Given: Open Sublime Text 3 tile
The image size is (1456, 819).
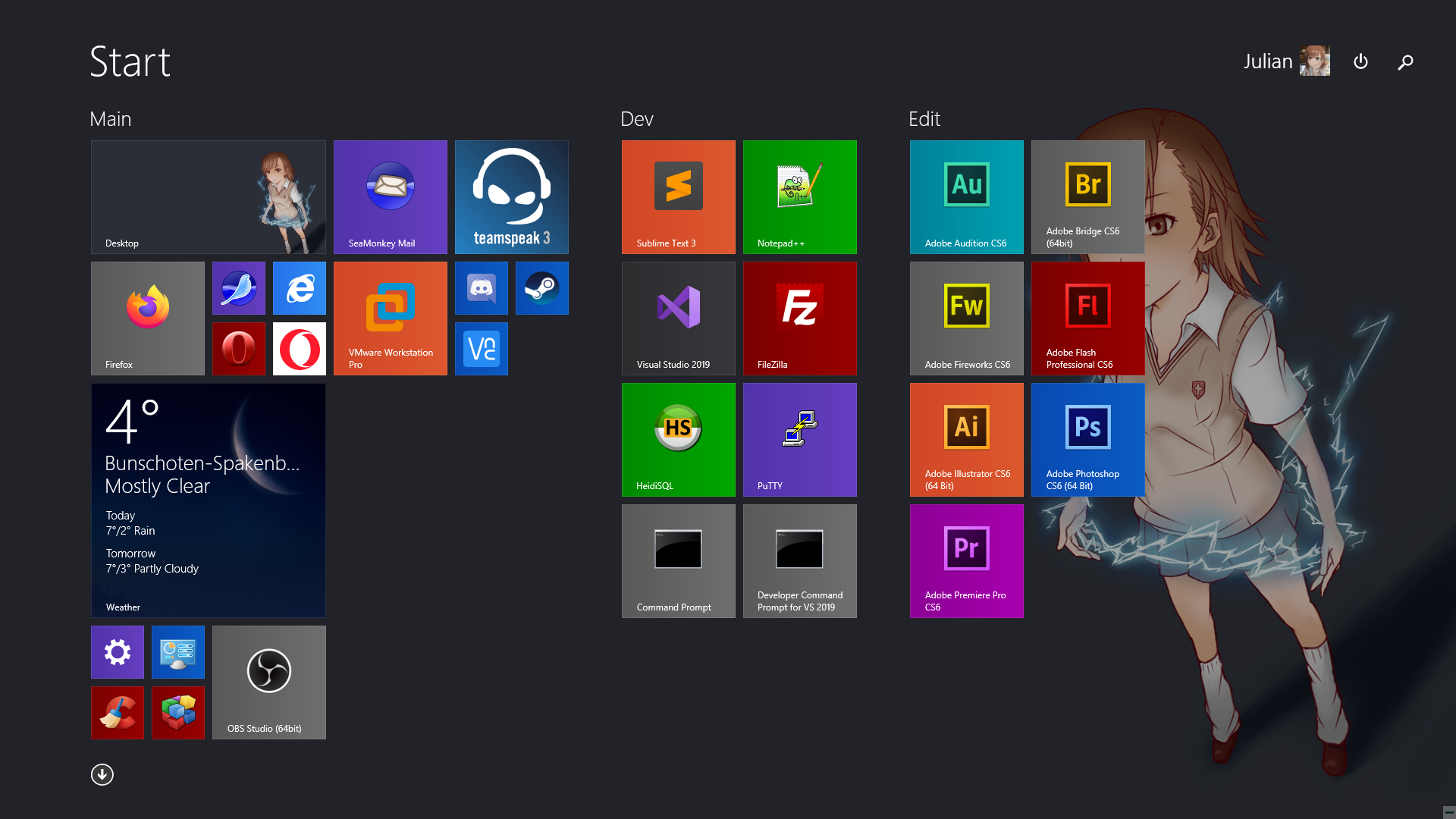Looking at the screenshot, I should (679, 197).
